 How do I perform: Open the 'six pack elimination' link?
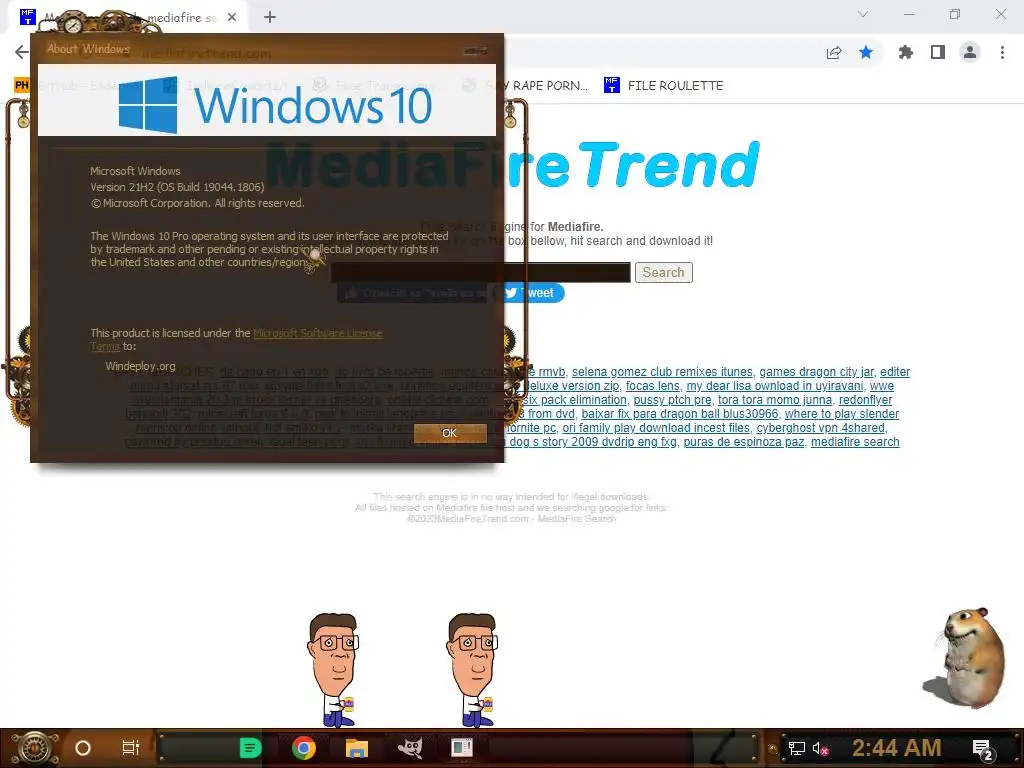[575, 400]
